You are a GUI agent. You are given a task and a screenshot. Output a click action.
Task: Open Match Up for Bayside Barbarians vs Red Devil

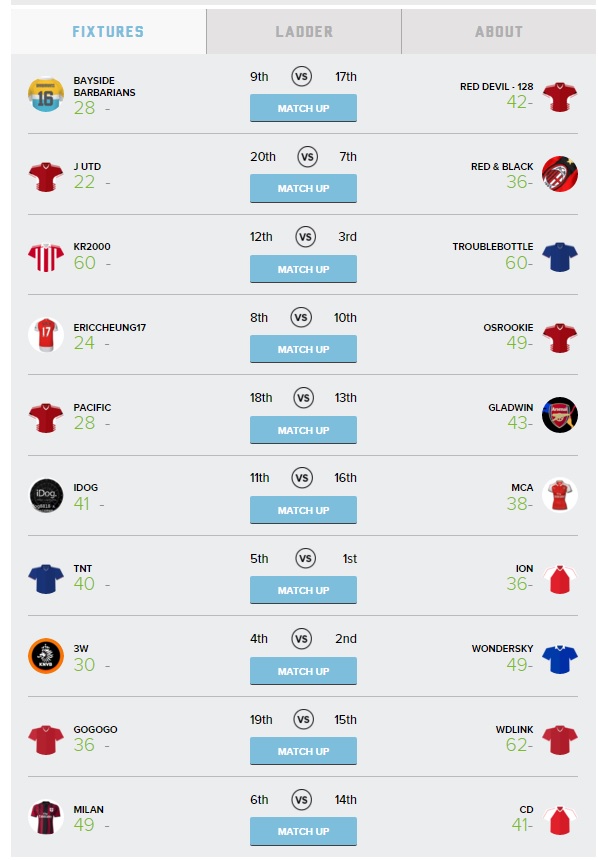point(303,108)
